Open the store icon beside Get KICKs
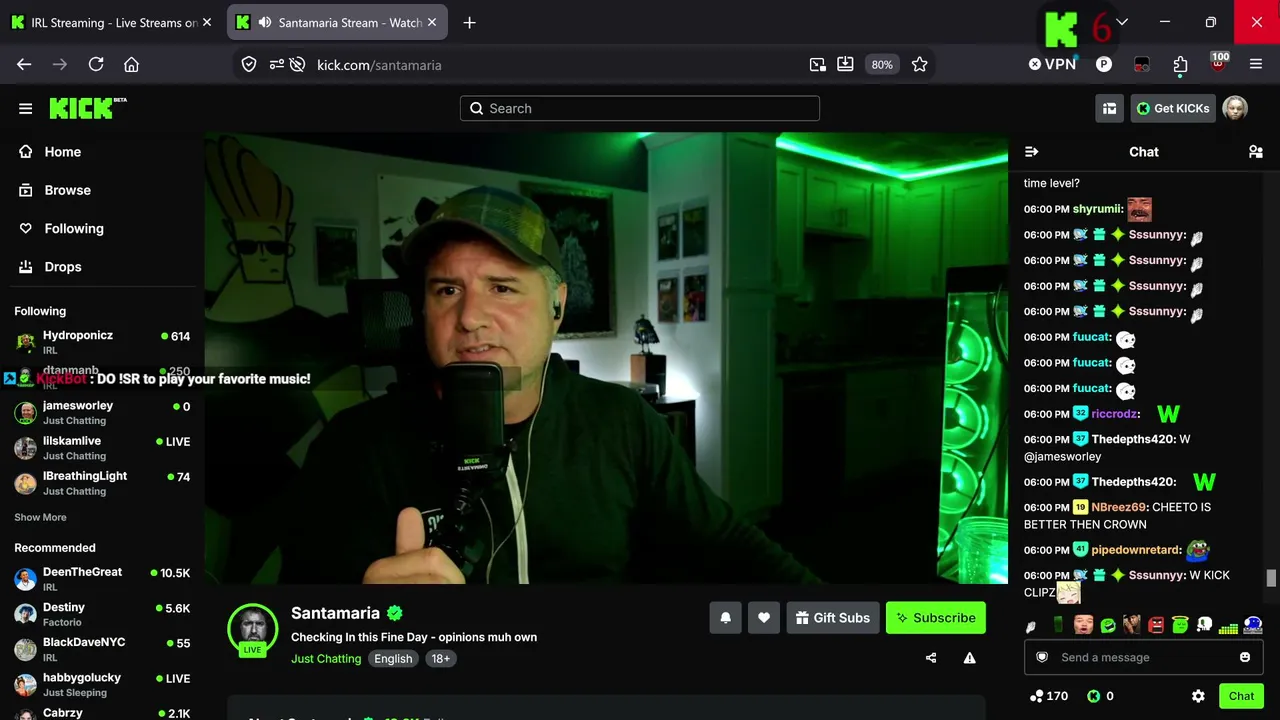Image resolution: width=1280 pixels, height=720 pixels. pos(1109,108)
